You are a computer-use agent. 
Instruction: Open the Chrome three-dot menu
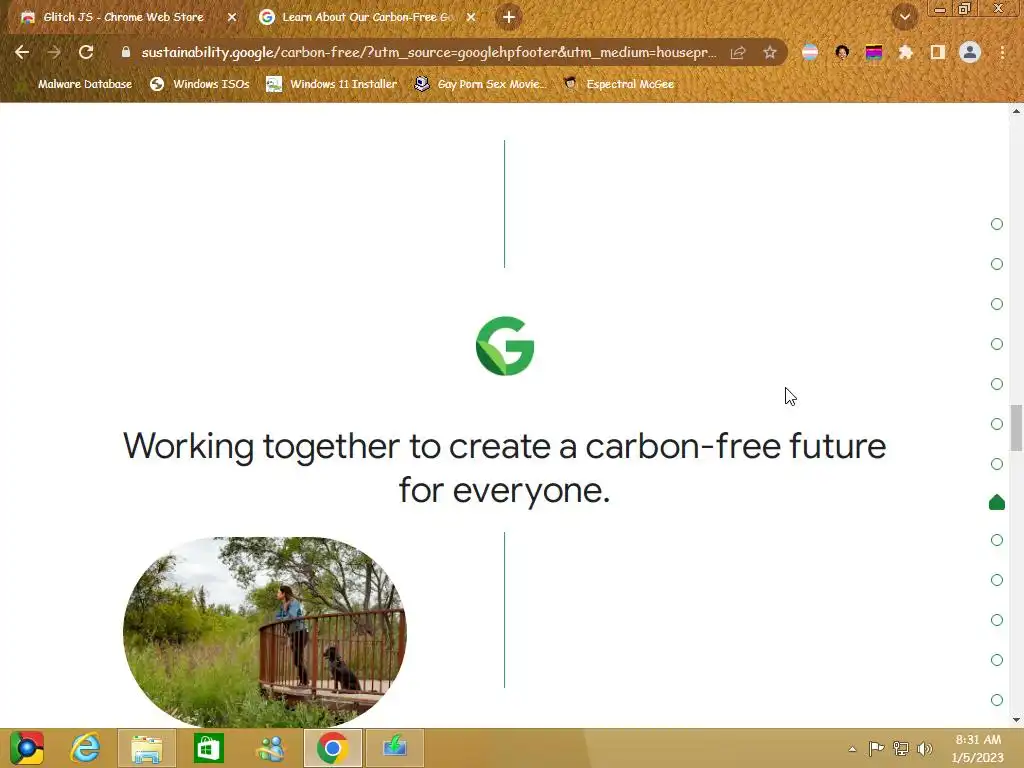(1002, 52)
